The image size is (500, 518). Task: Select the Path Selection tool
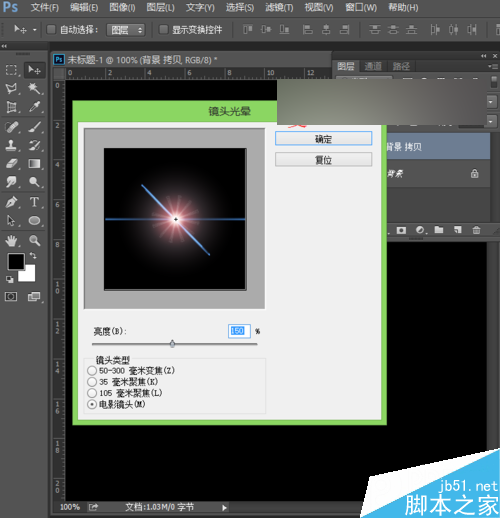[11, 221]
